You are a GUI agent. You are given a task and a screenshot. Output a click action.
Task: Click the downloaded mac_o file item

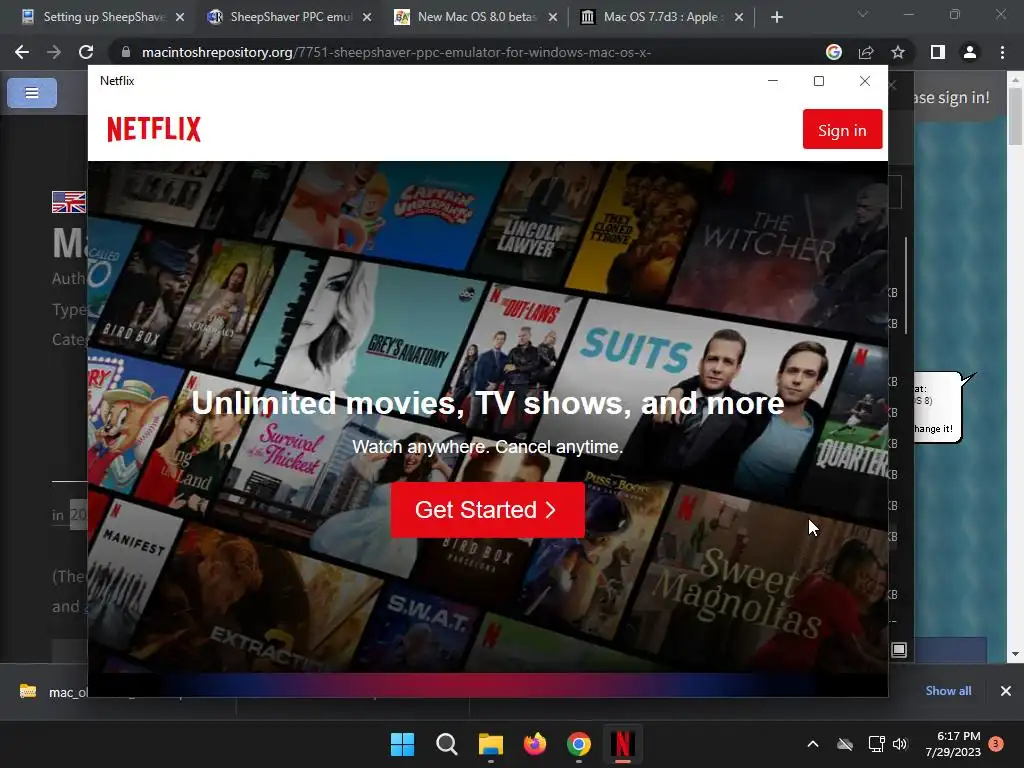[x=52, y=692]
